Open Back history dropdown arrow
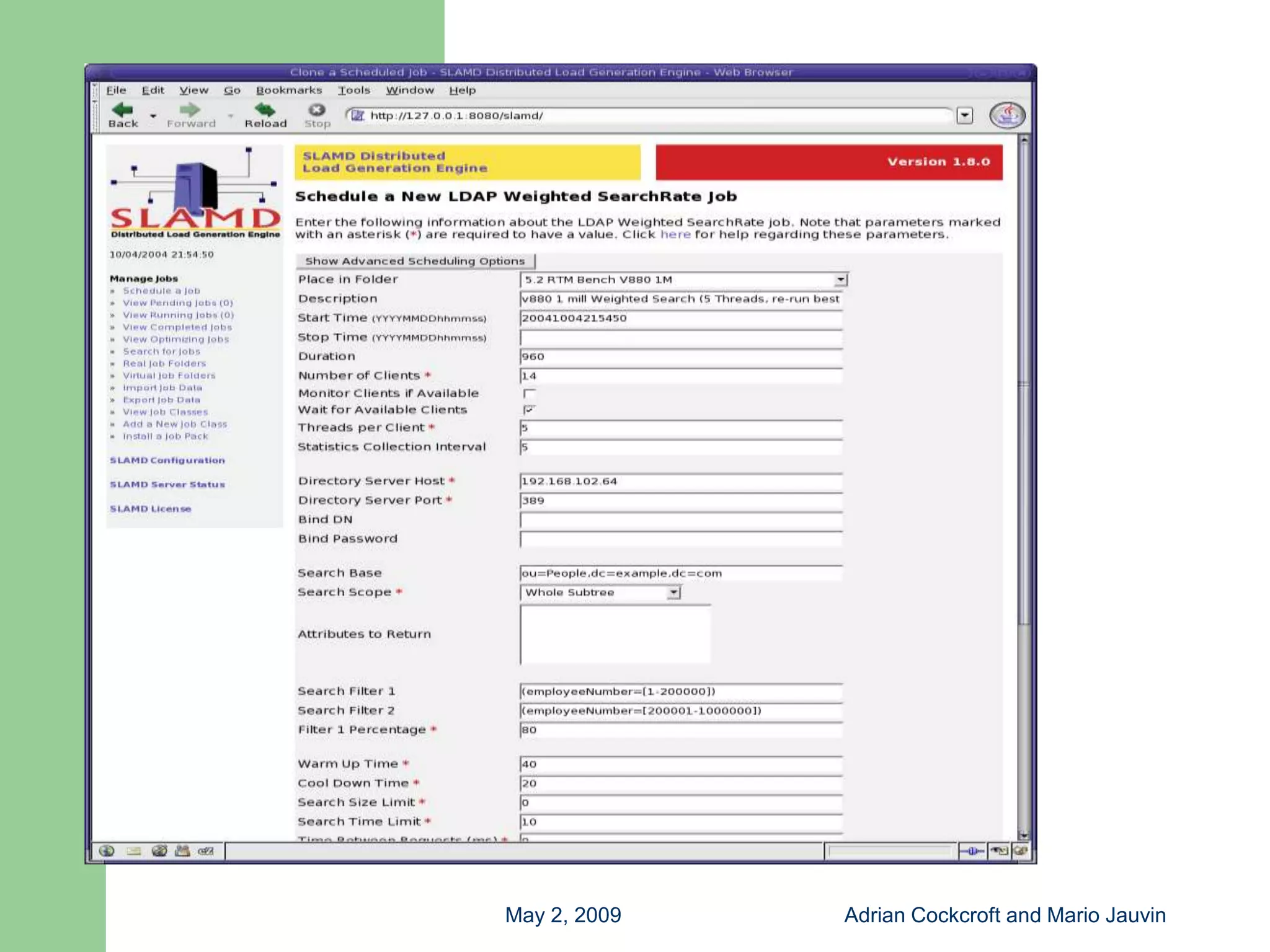This screenshot has width=1270, height=952. [x=153, y=115]
